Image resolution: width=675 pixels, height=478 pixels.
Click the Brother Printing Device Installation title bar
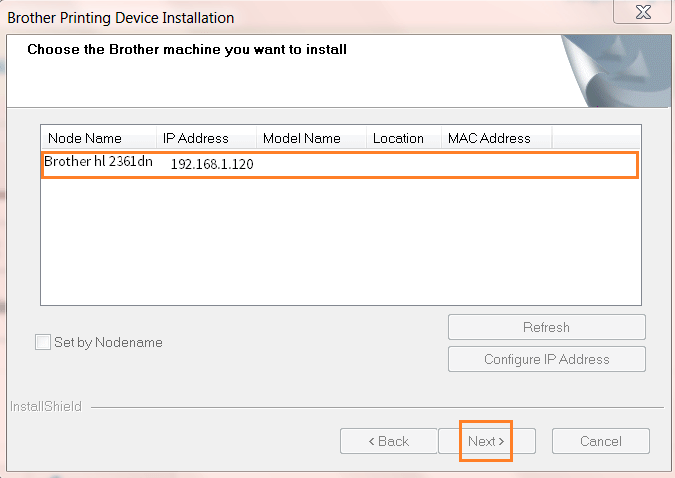pos(250,17)
